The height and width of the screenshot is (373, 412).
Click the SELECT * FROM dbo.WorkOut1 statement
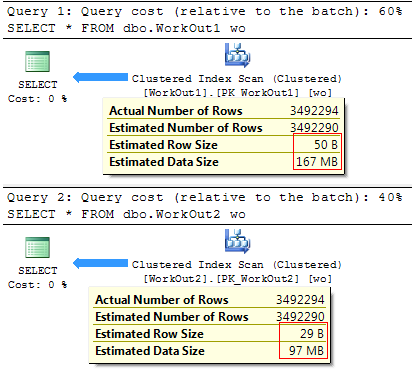[126, 28]
